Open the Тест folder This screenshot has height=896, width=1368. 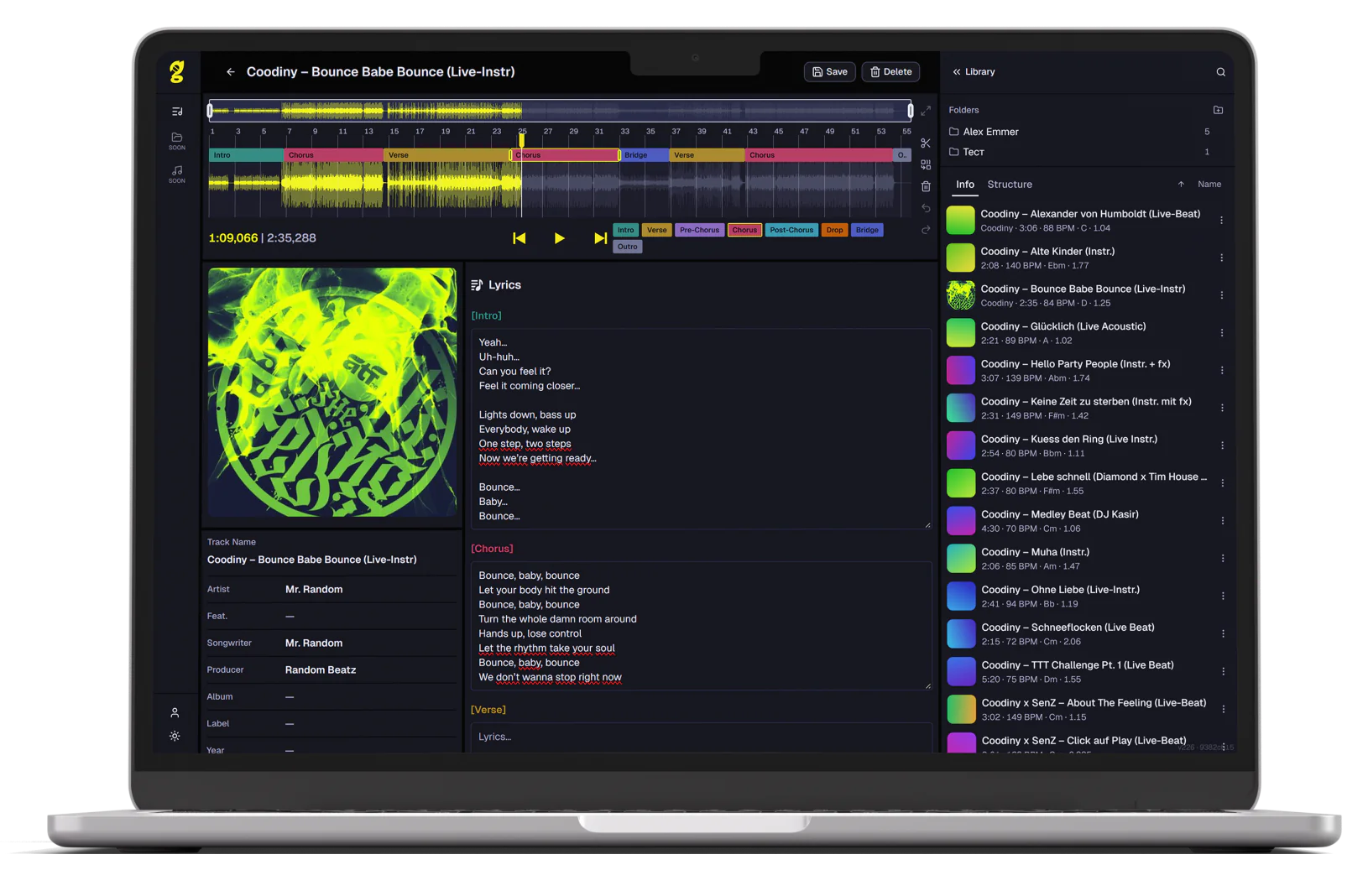tap(1081, 152)
